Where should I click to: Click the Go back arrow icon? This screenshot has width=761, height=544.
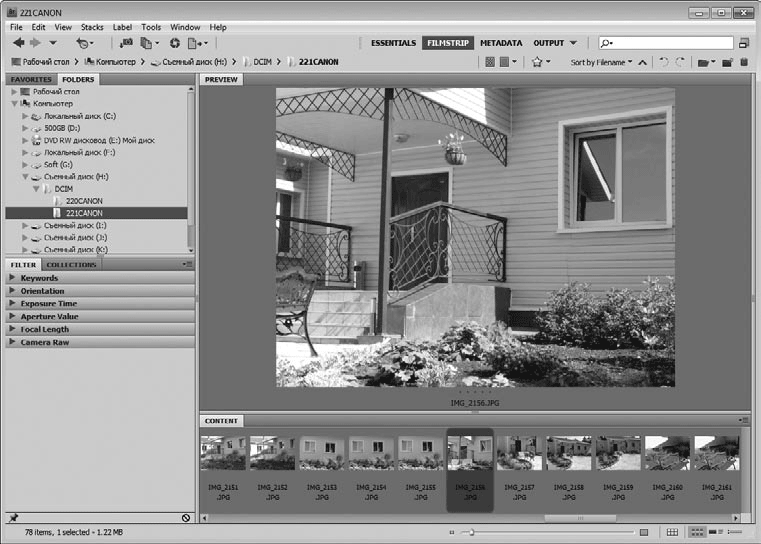pyautogui.click(x=17, y=43)
